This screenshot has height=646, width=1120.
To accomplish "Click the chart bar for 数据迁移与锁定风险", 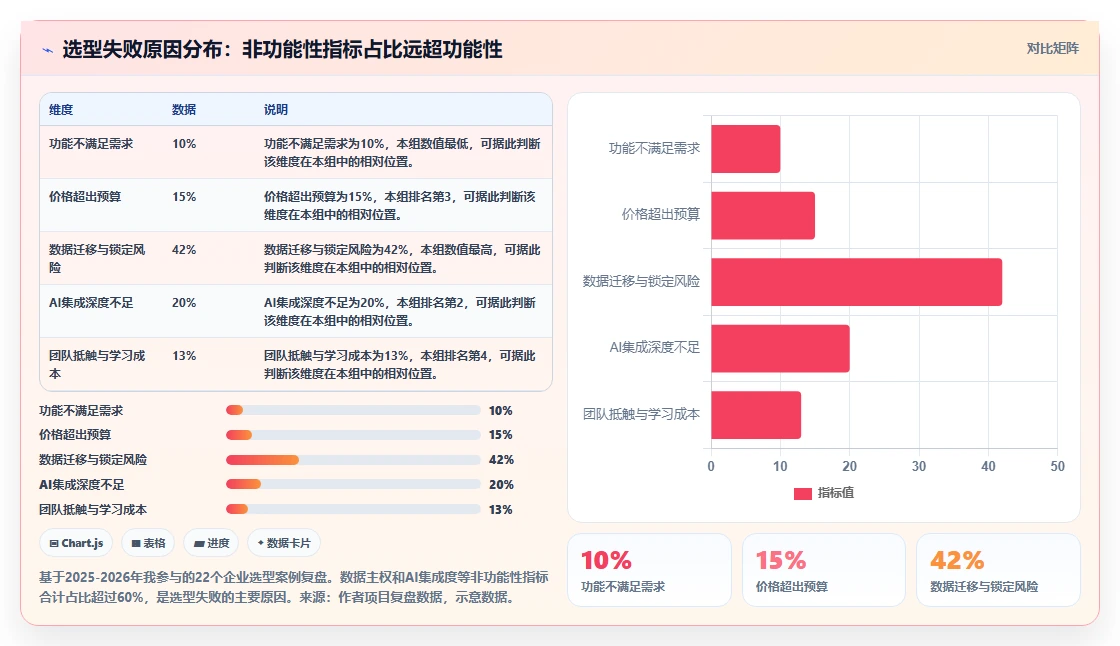I will pyautogui.click(x=856, y=282).
